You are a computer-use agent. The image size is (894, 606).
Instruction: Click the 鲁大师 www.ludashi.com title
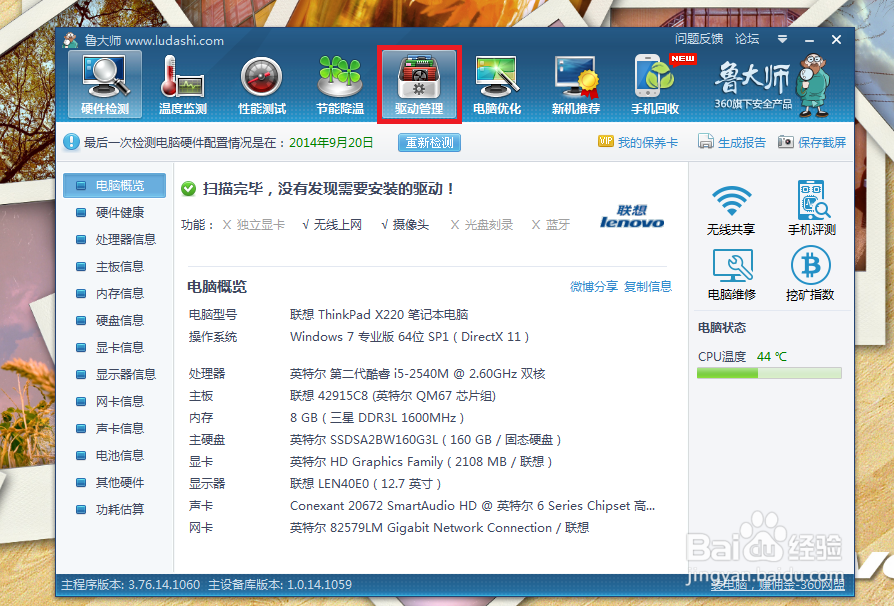(154, 40)
